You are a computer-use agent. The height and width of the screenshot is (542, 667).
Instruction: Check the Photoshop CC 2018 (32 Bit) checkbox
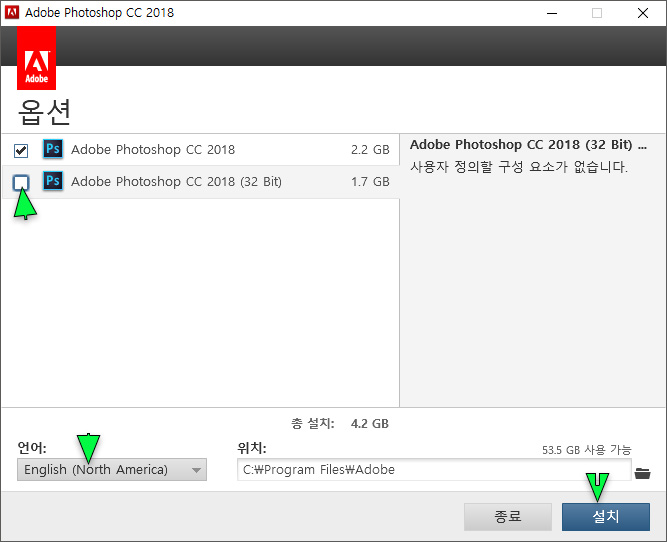click(x=21, y=183)
